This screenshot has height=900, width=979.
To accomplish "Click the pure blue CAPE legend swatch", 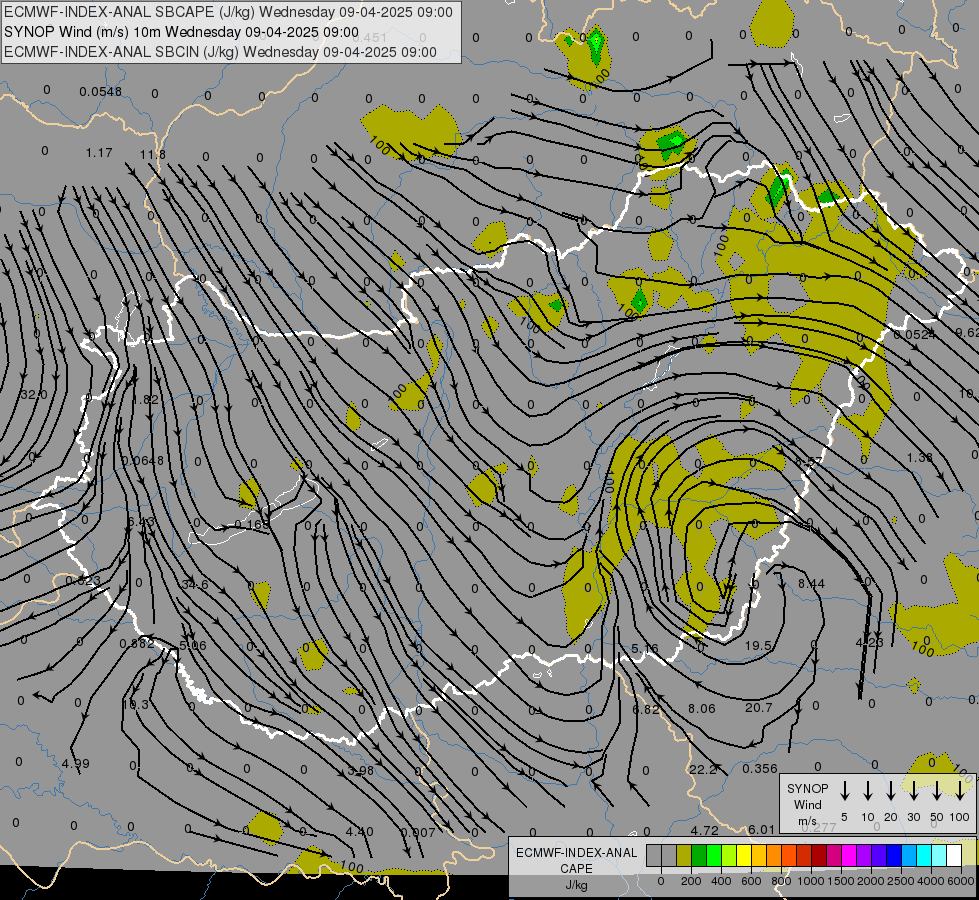I will point(894,856).
